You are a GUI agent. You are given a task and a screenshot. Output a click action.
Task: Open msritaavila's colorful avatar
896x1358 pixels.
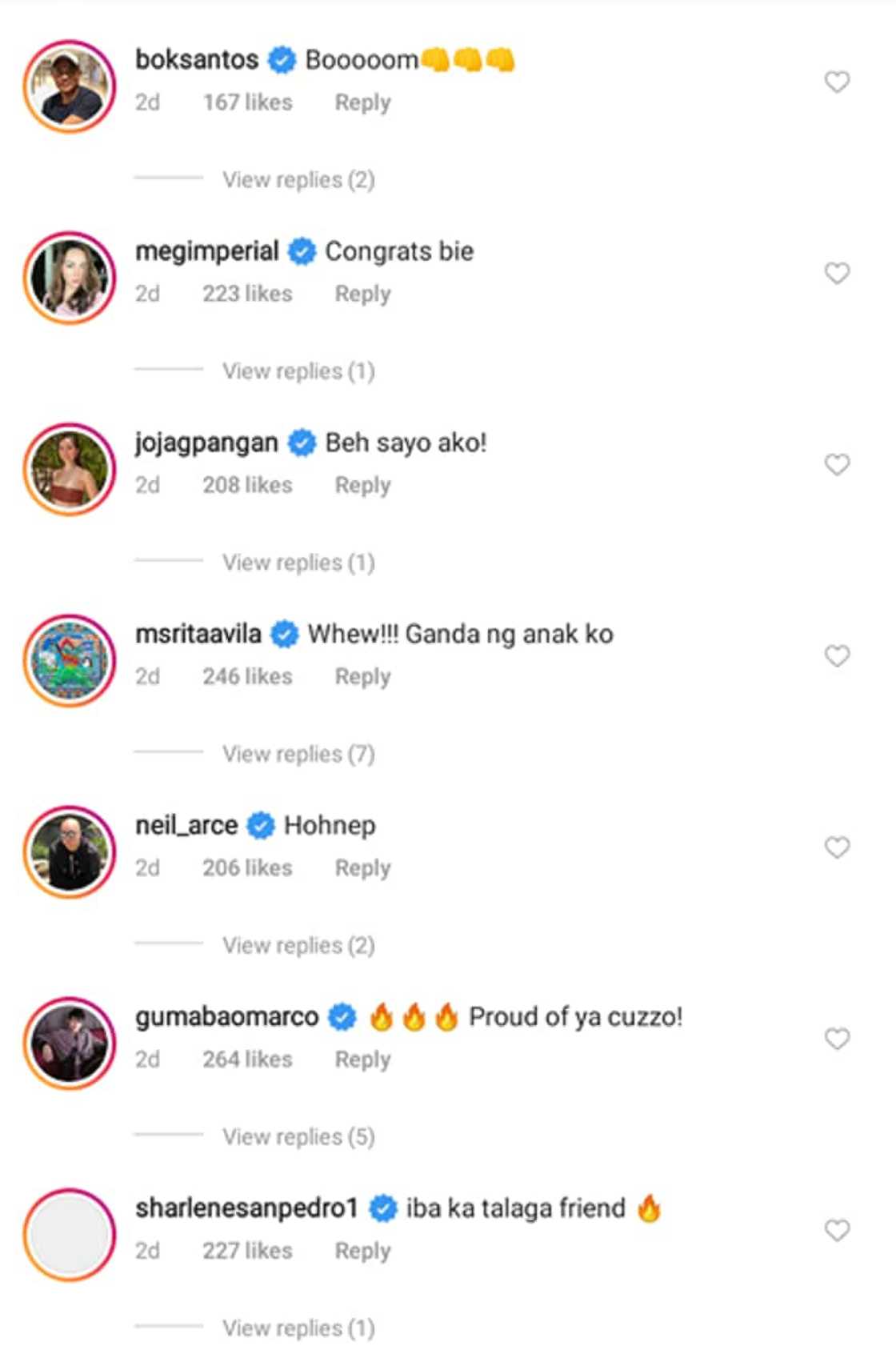point(70,660)
